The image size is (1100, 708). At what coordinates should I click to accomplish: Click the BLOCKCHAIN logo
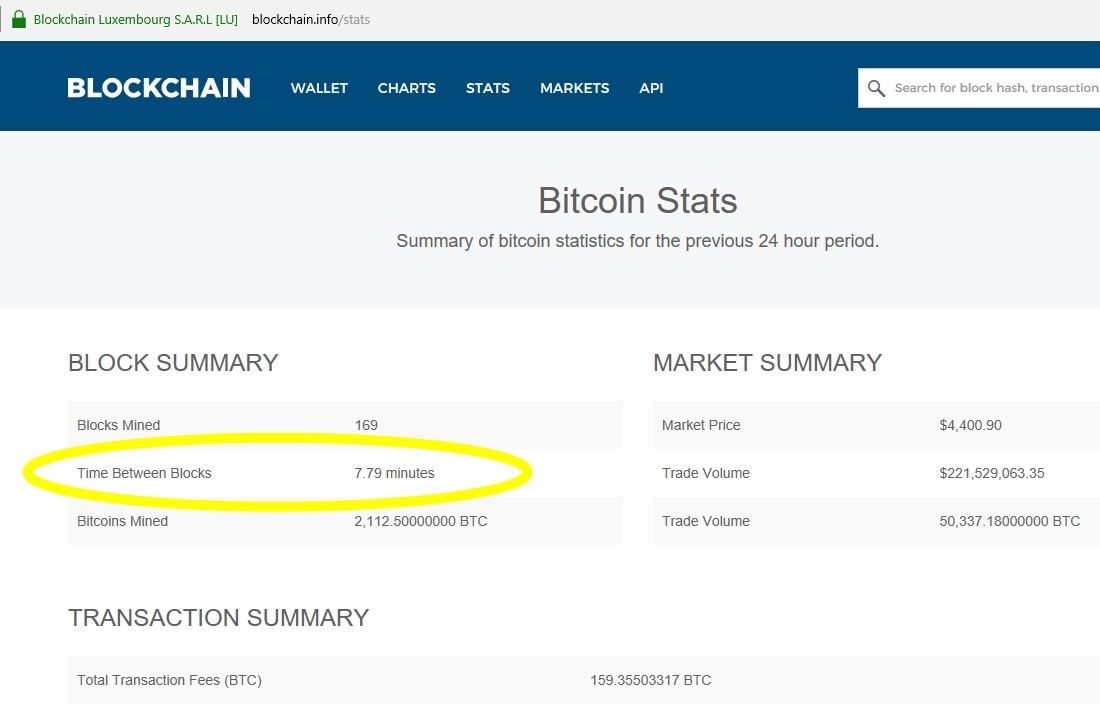[159, 88]
